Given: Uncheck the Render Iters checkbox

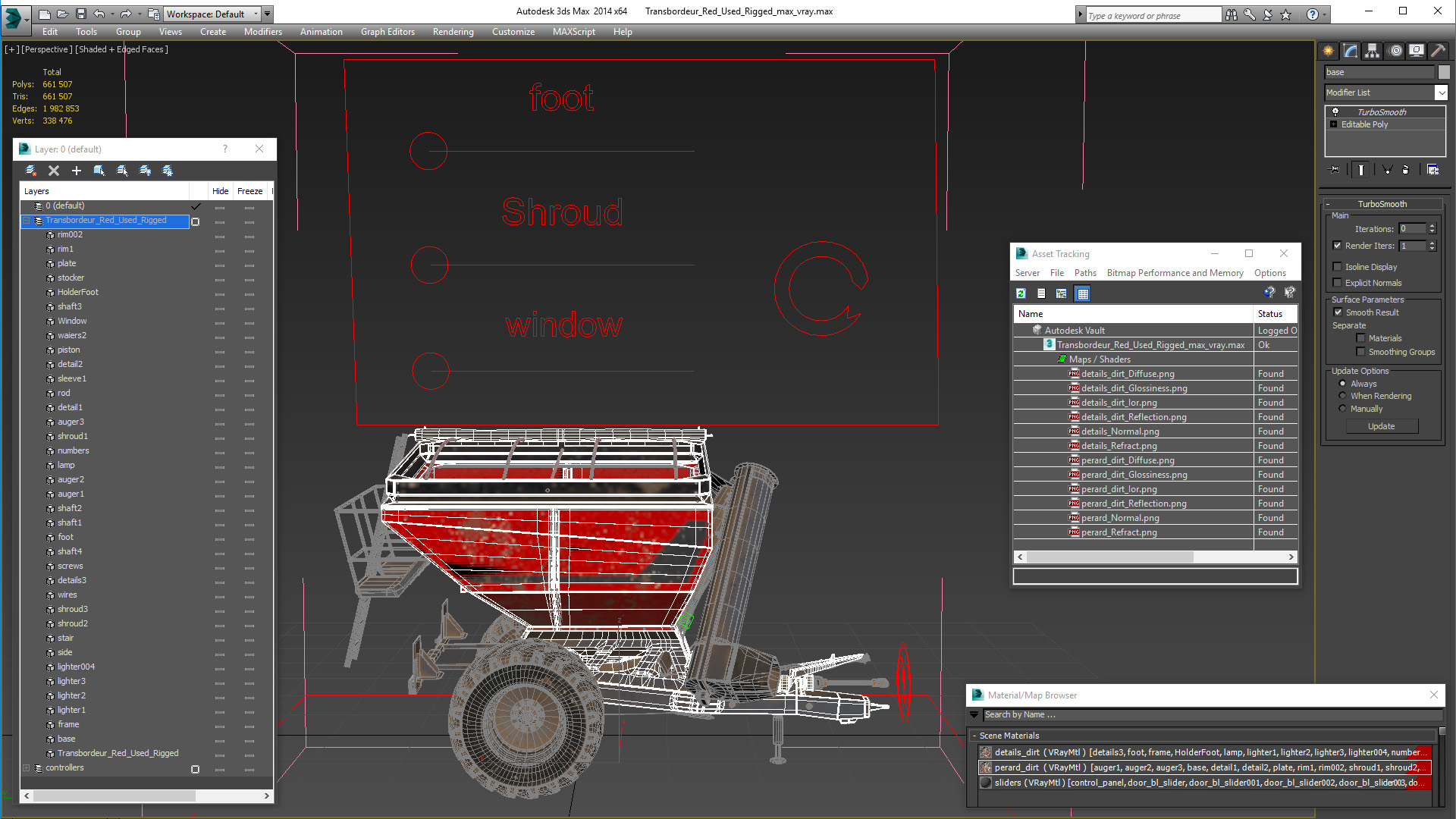Looking at the screenshot, I should click(x=1338, y=246).
